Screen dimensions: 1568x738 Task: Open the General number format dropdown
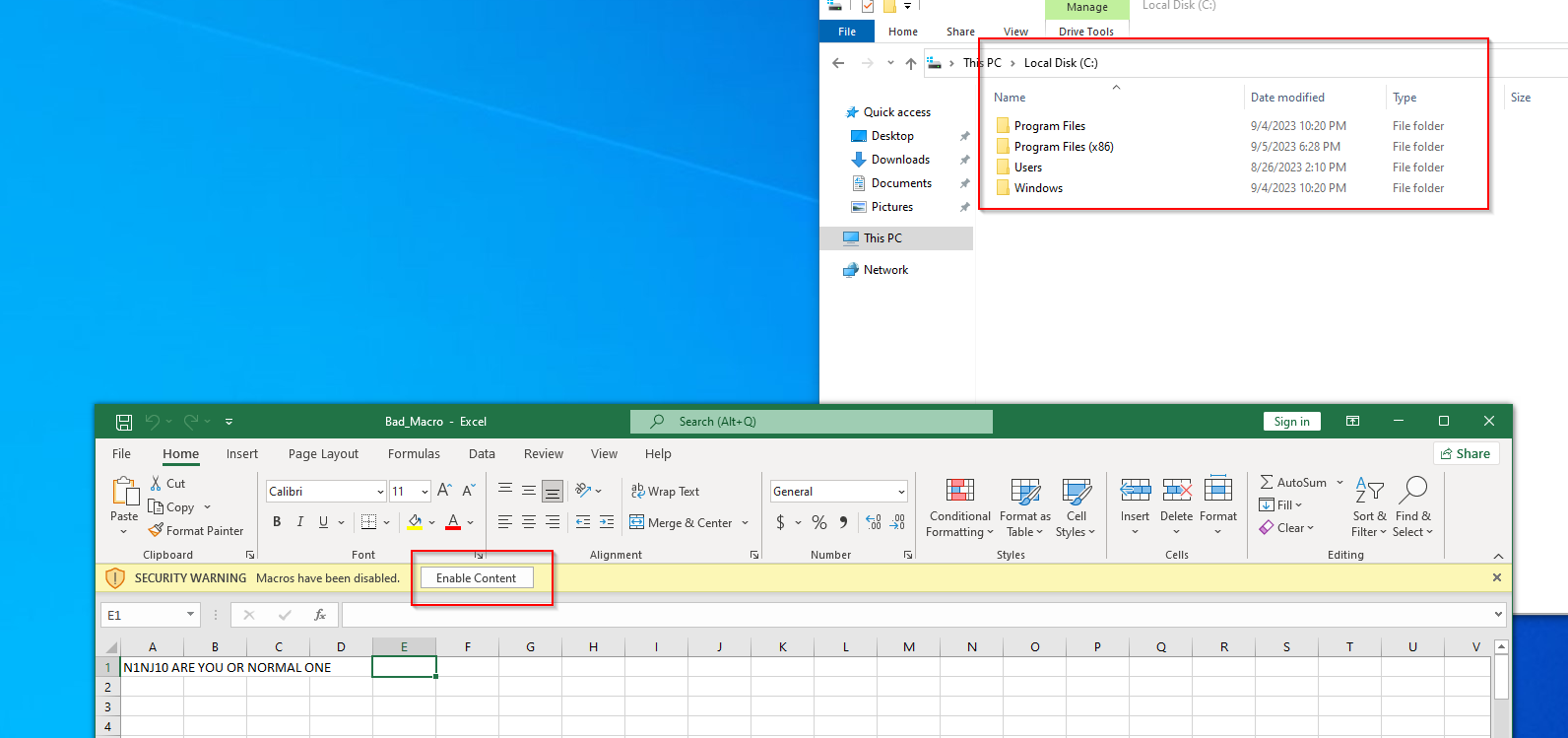click(901, 492)
